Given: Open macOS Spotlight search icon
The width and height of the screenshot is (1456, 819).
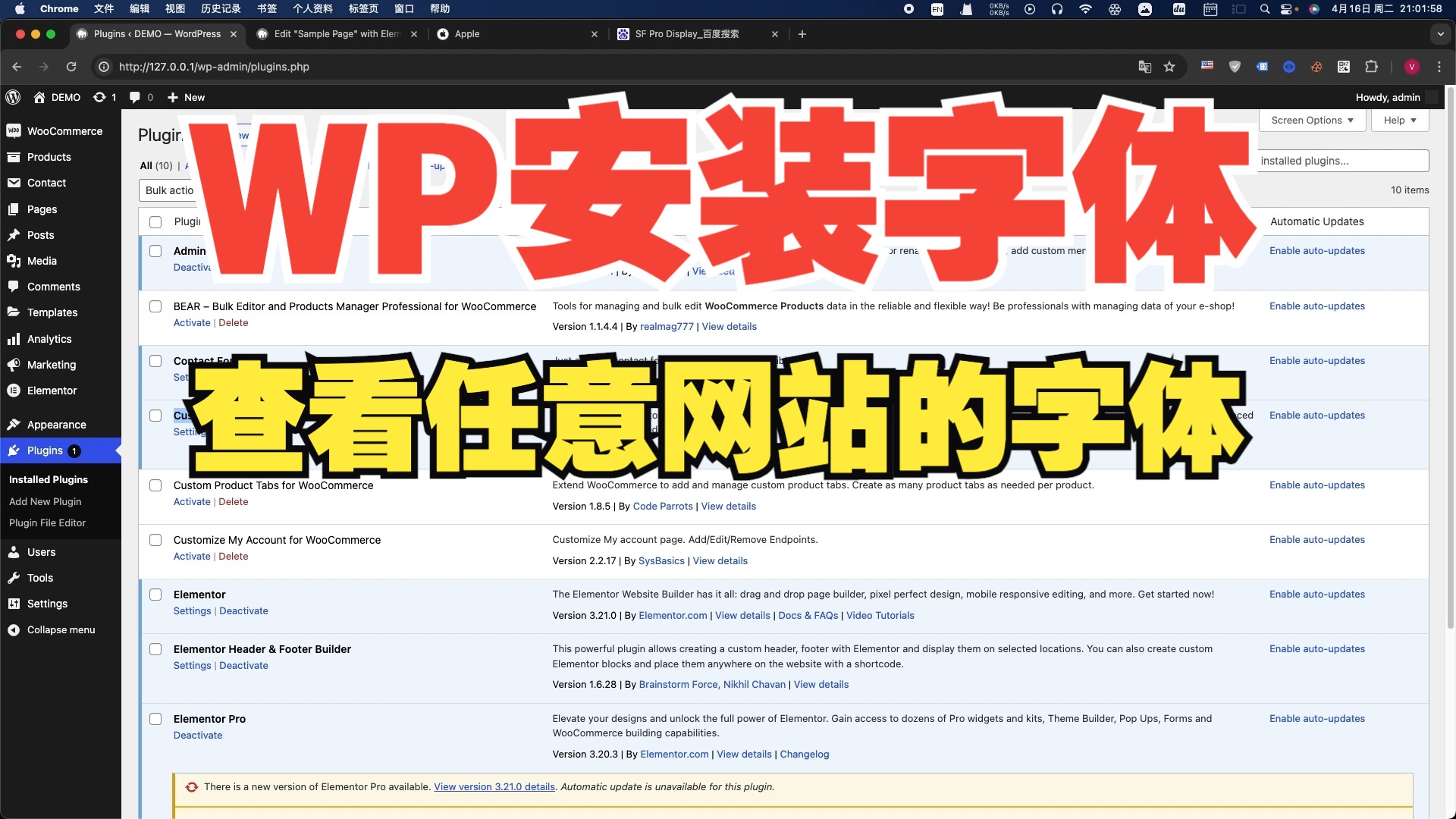Looking at the screenshot, I should click(x=1264, y=9).
